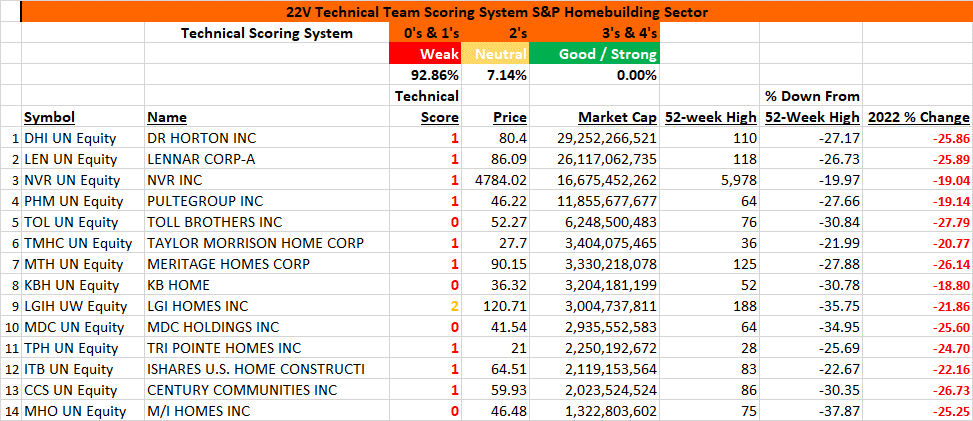This screenshot has height=421, width=973.
Task: Click the yellow 'Neutral' legend cell
Action: tap(495, 54)
